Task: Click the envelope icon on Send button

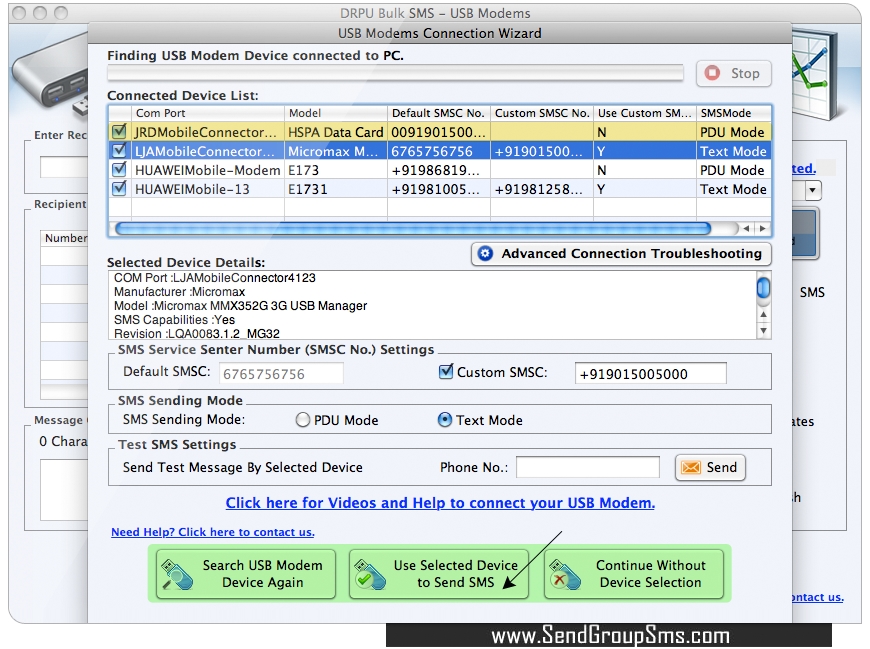Action: pyautogui.click(x=691, y=468)
